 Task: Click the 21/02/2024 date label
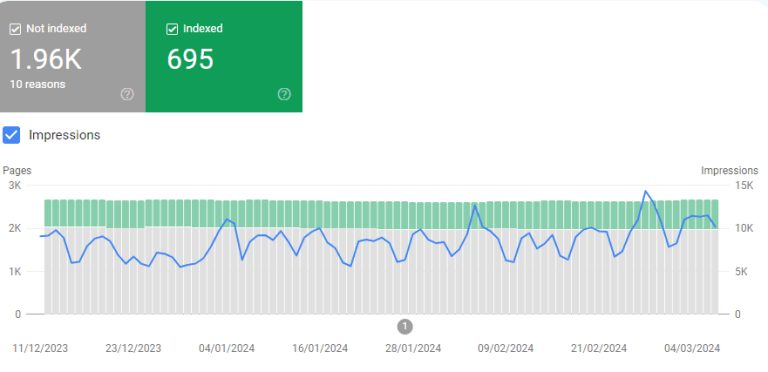(599, 349)
